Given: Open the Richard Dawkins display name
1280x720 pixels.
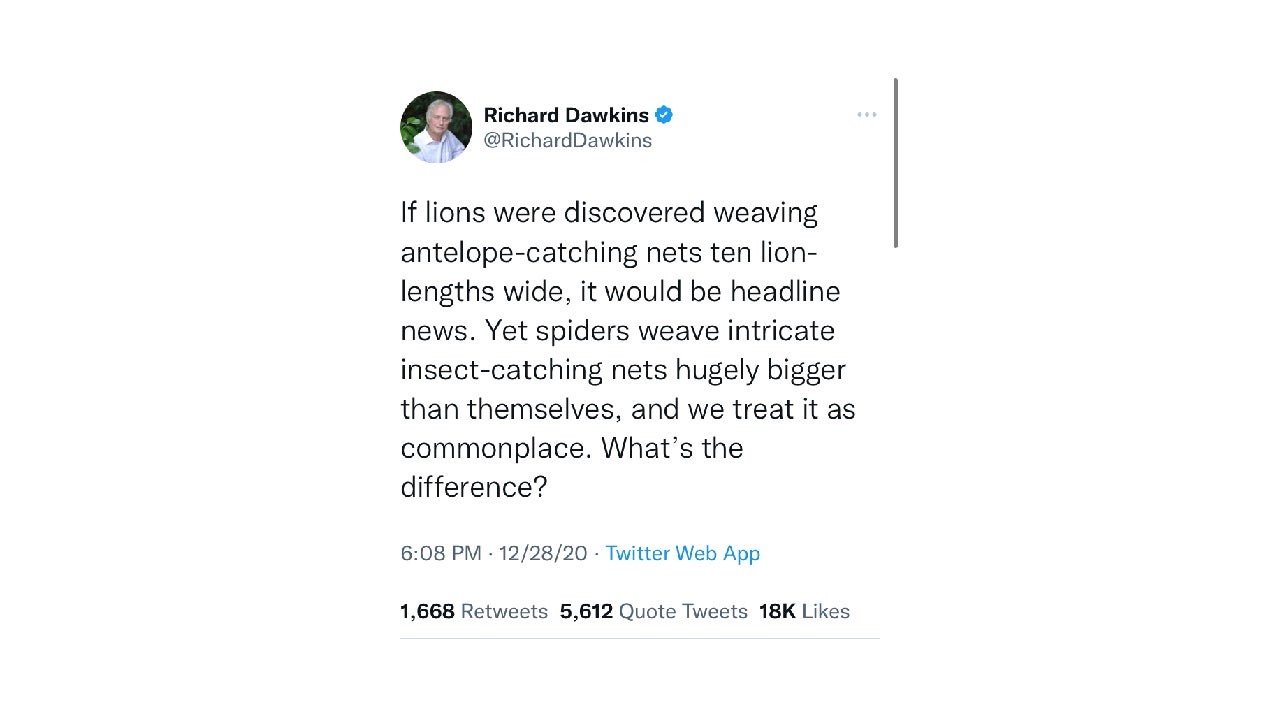Looking at the screenshot, I should (x=566, y=115).
